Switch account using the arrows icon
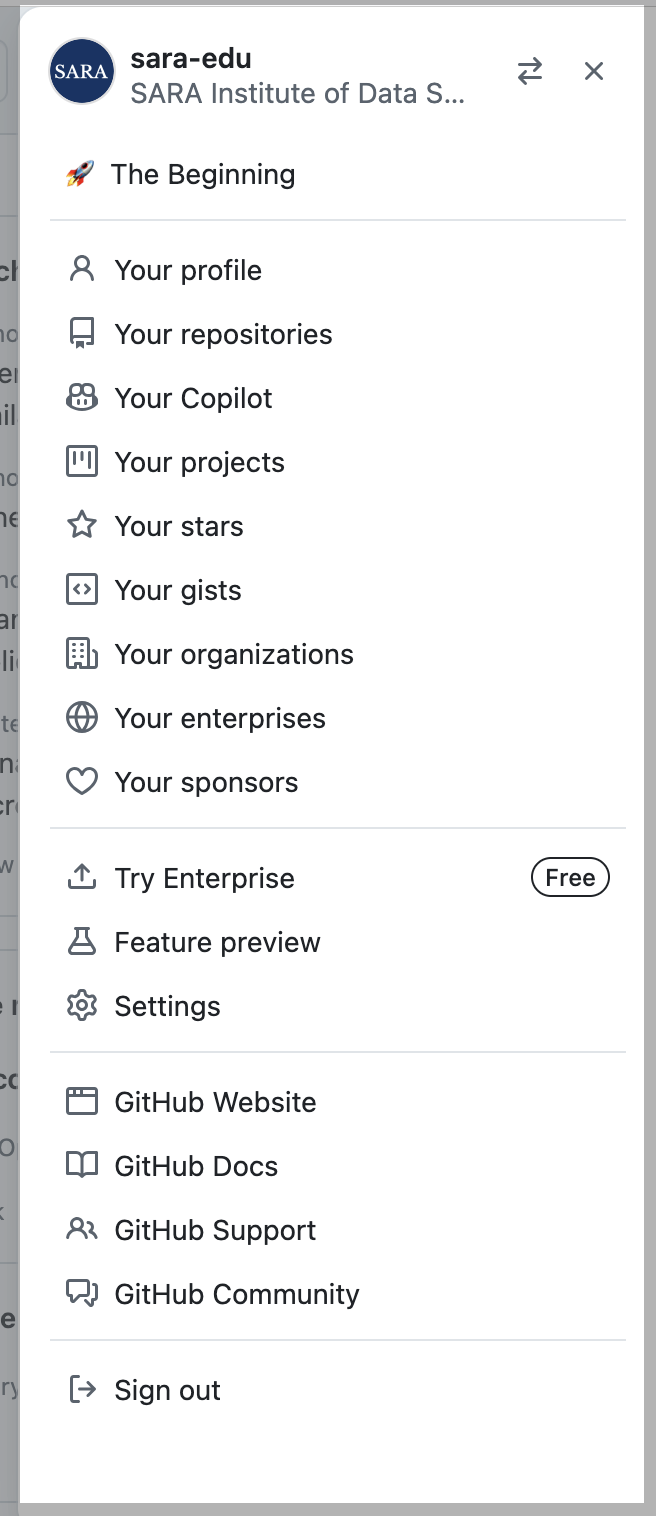 click(530, 71)
